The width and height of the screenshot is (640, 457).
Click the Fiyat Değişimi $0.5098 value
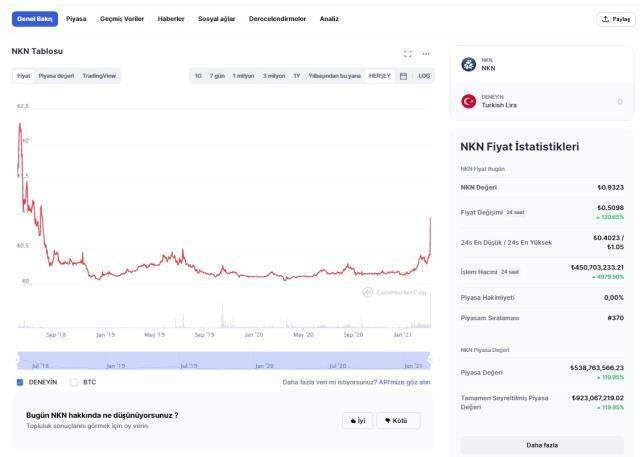[610, 208]
